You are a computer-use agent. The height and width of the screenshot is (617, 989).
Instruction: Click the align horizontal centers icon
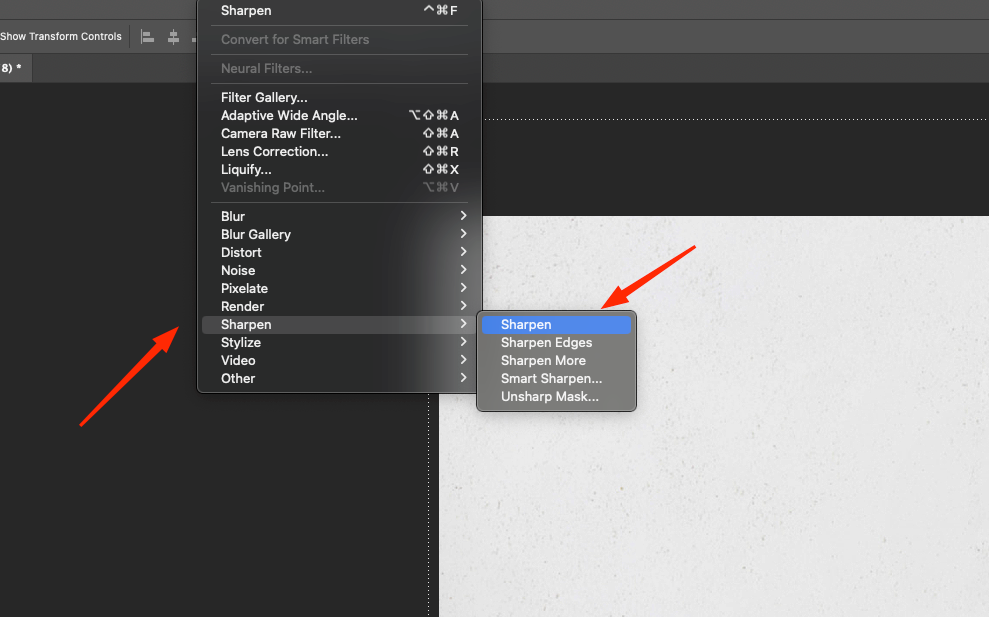click(173, 37)
